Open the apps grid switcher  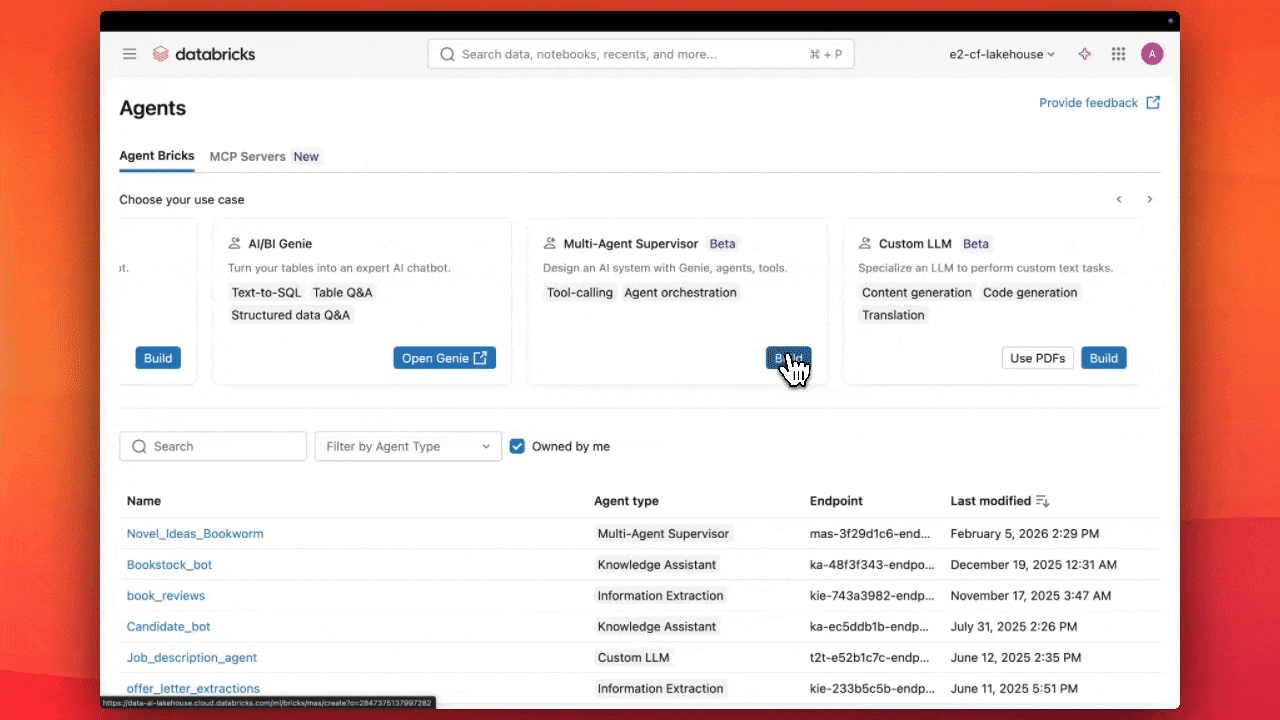(1118, 54)
